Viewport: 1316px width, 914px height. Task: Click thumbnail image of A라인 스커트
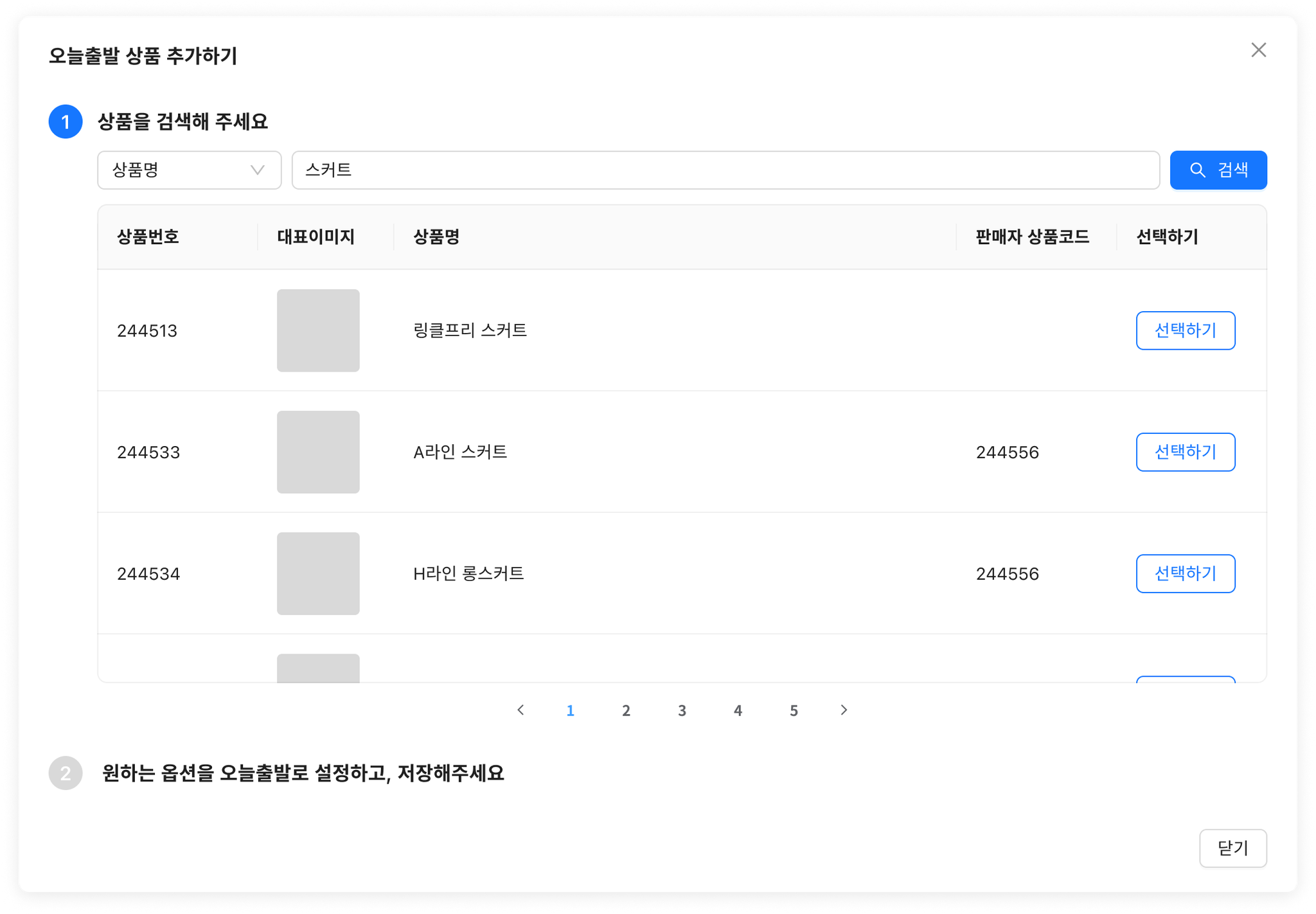tap(318, 452)
